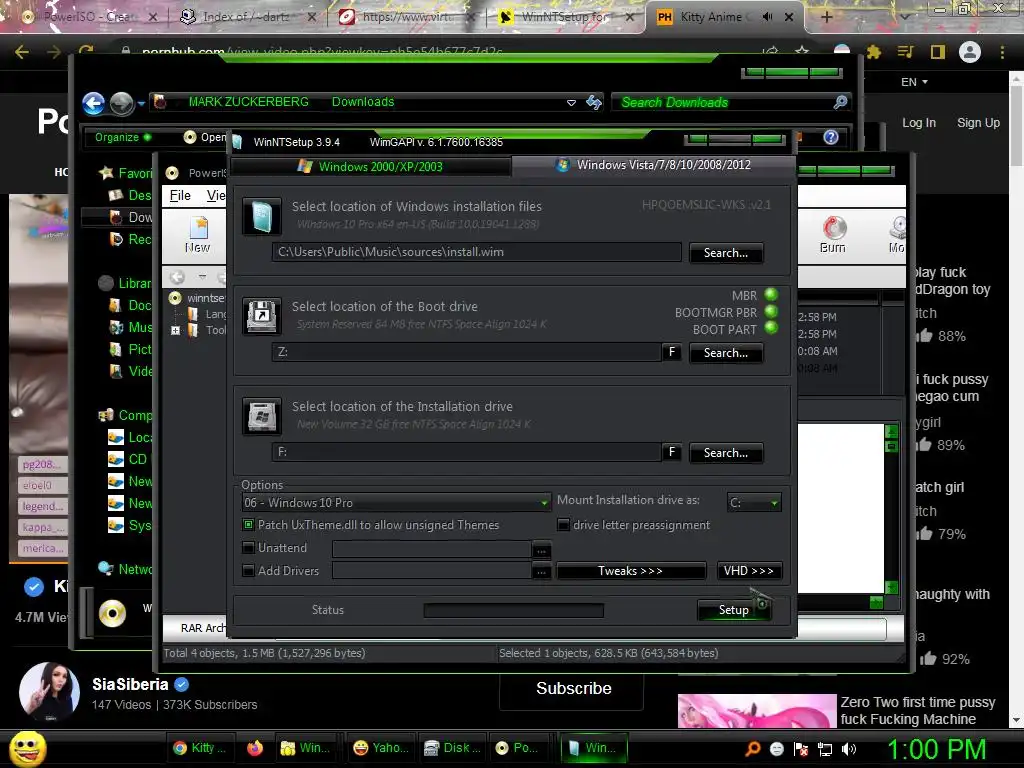The width and height of the screenshot is (1024, 768).
Task: Click Search for Boot drive
Action: [726, 353]
